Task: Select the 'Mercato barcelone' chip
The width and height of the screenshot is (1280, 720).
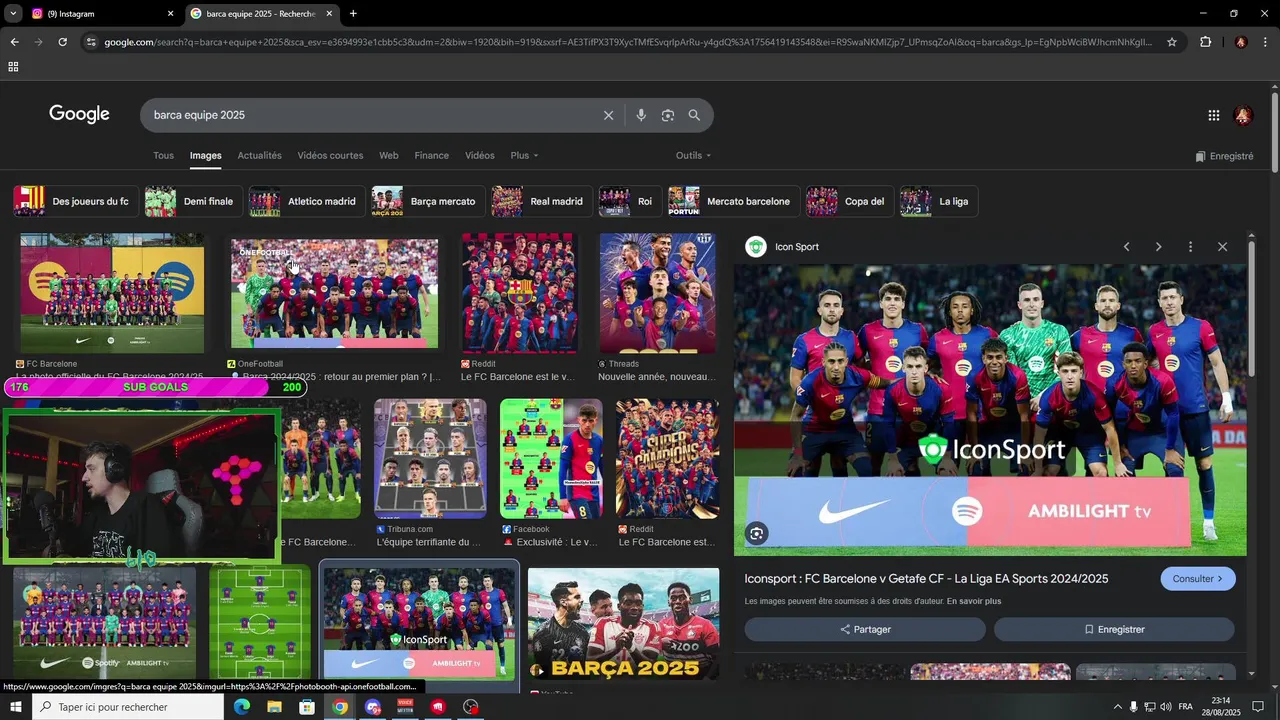Action: point(733,201)
